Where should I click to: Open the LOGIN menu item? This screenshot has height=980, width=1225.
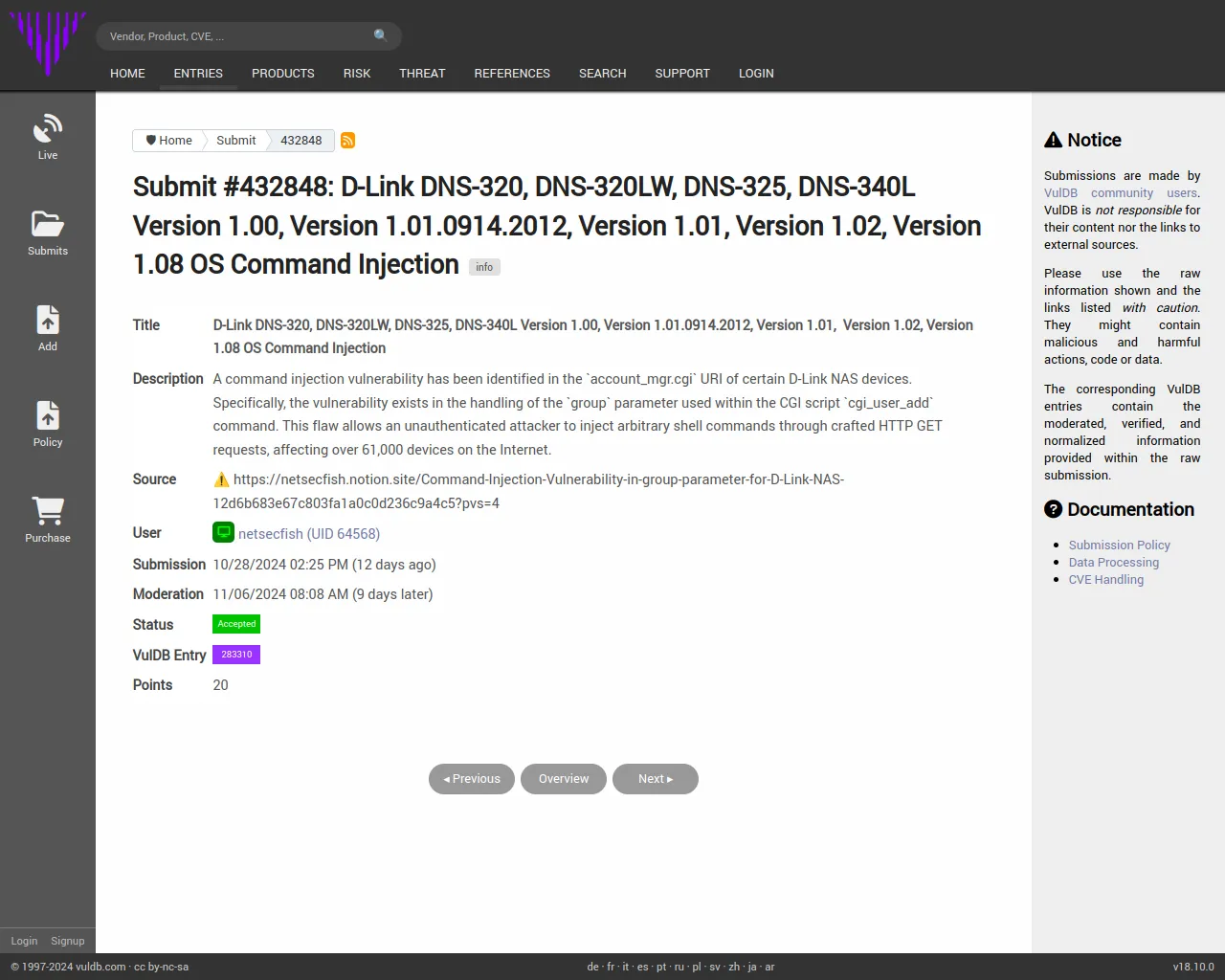click(756, 74)
